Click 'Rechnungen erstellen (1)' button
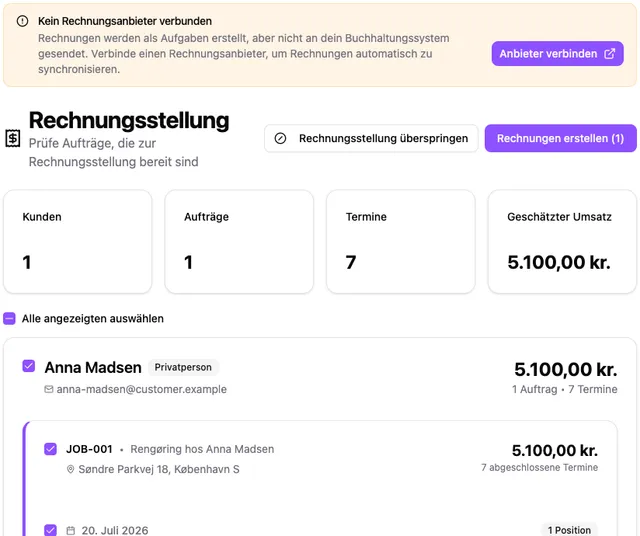This screenshot has width=640, height=536. [x=560, y=138]
